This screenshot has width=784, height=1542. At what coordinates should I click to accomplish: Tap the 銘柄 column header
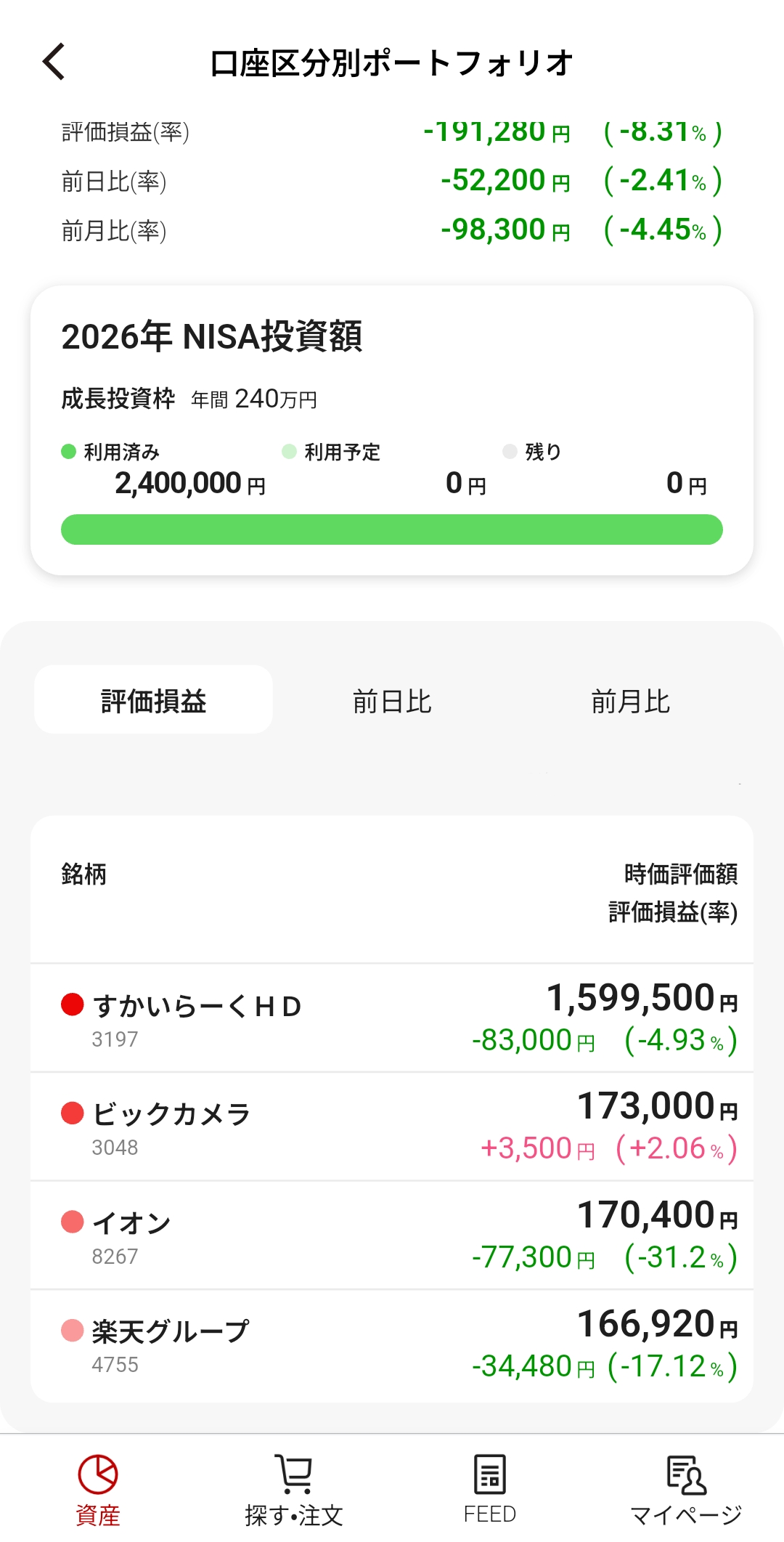[x=84, y=875]
